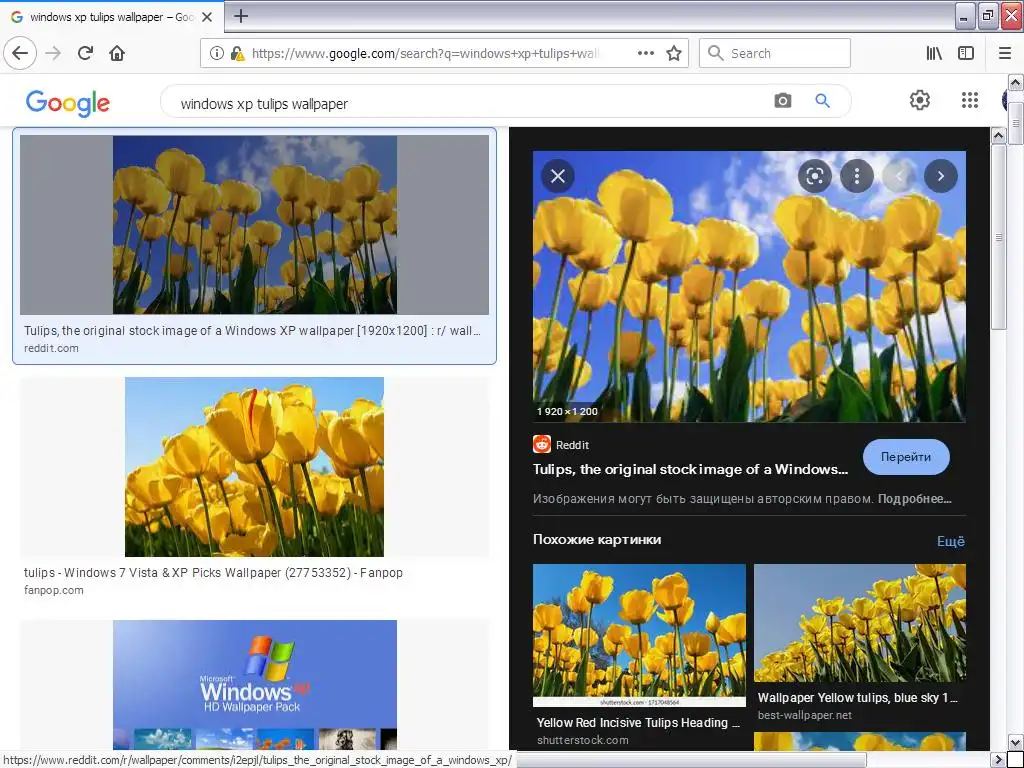
Task: Click the preview panel vertical scrollbar thumb
Action: (x=999, y=238)
